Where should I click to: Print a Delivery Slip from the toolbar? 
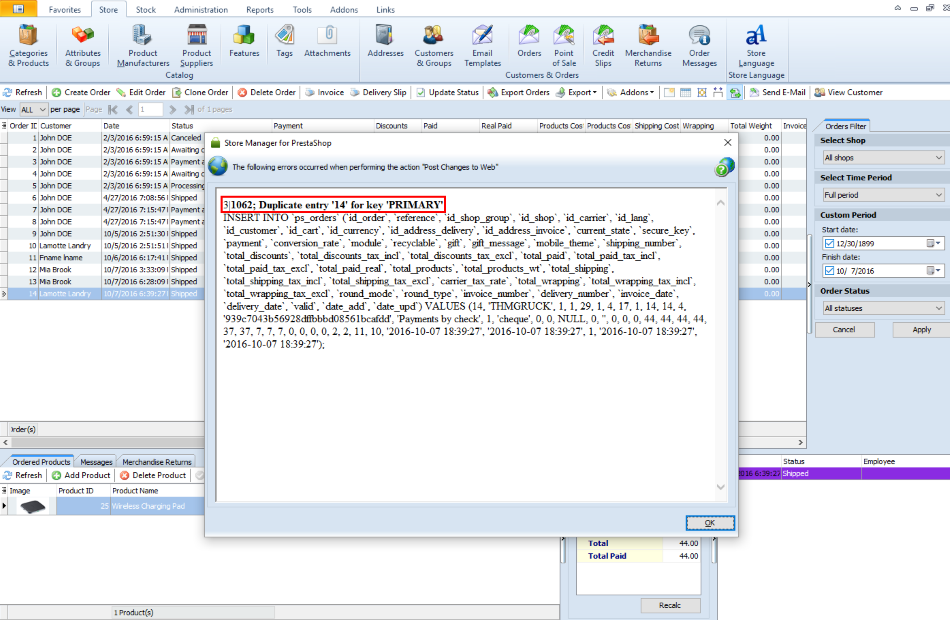click(378, 92)
